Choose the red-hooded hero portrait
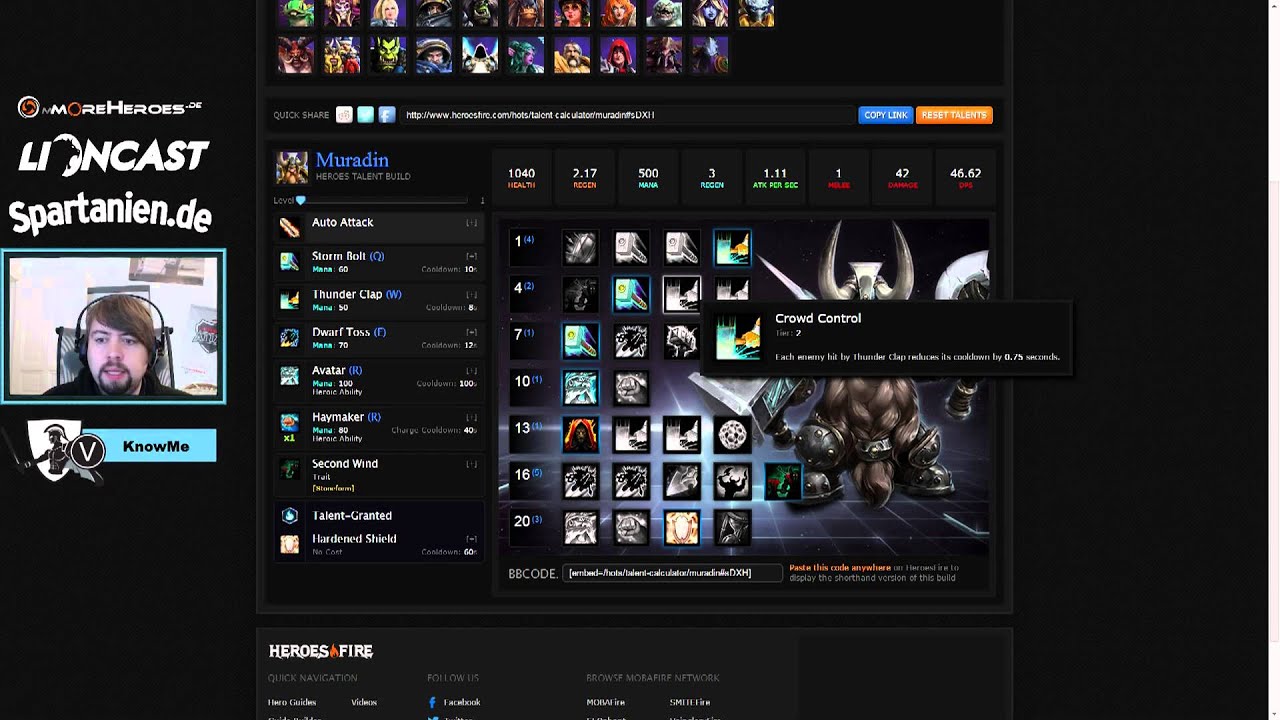The width and height of the screenshot is (1280, 720). pos(618,55)
